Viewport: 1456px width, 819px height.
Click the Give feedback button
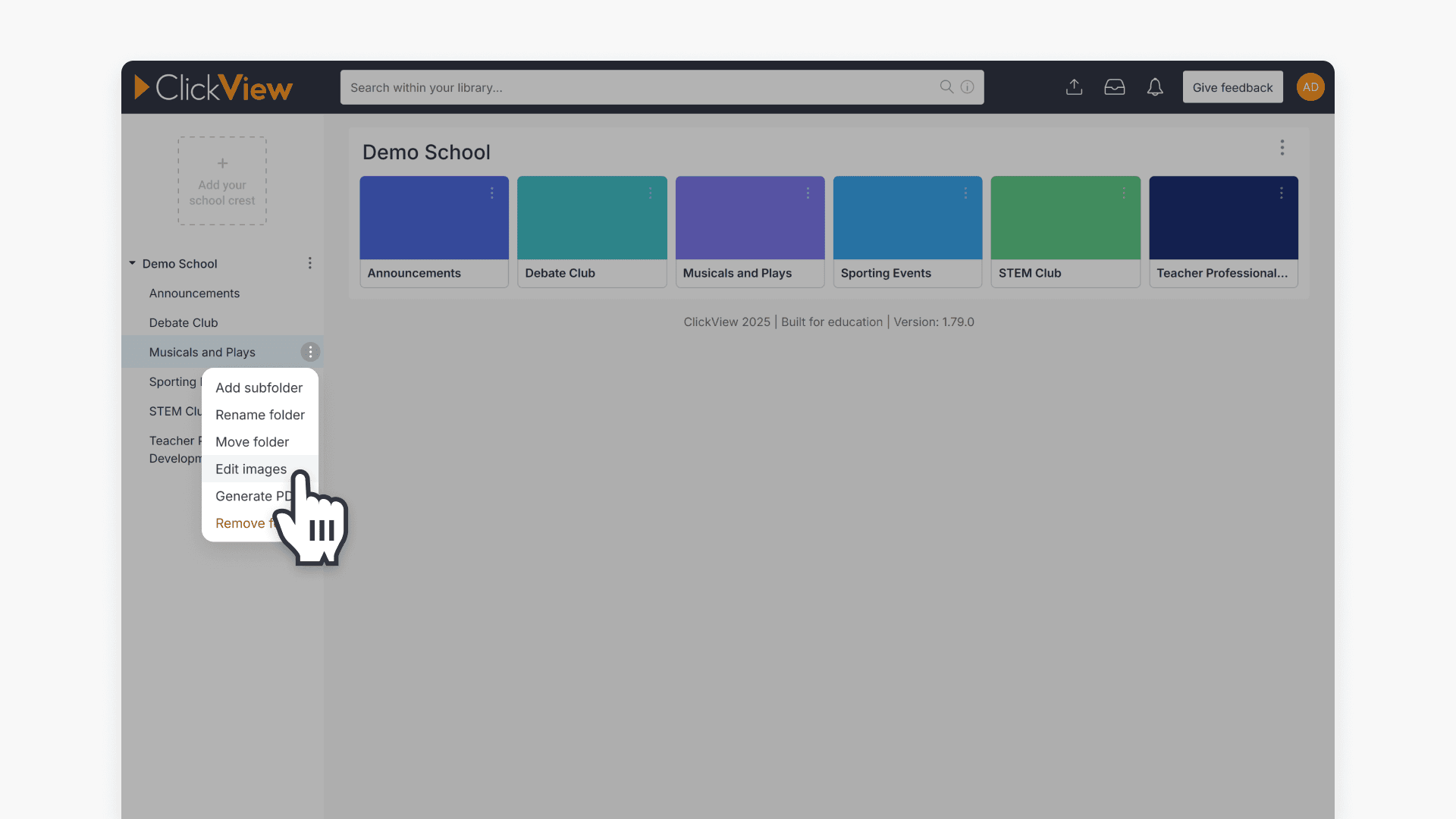pyautogui.click(x=1232, y=87)
